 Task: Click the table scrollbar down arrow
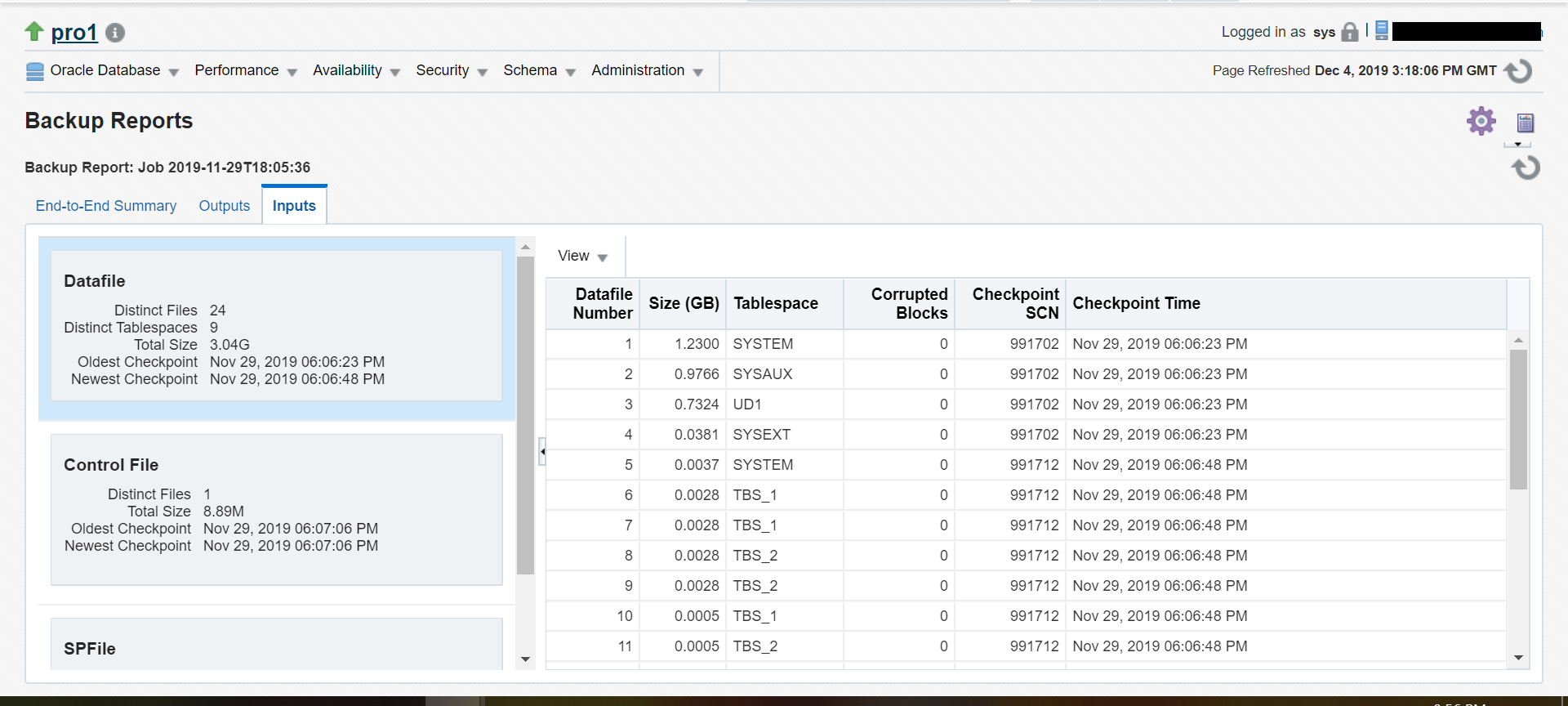1518,658
